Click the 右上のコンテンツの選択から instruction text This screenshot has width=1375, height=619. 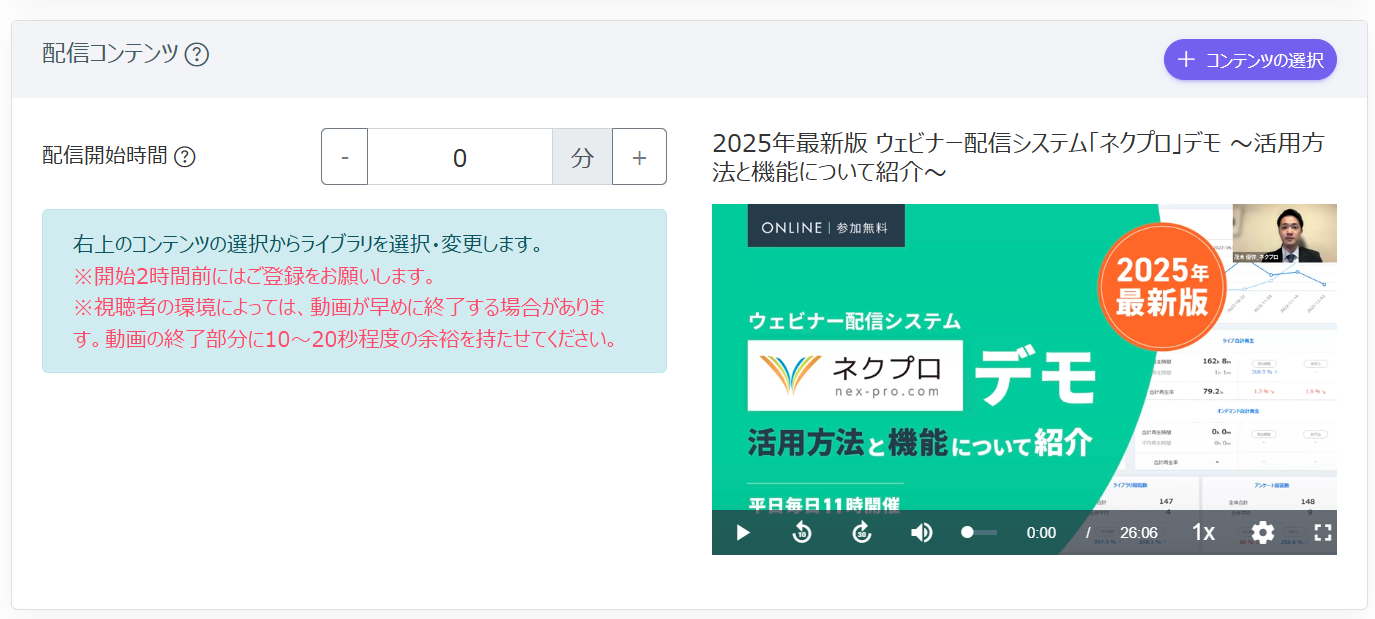point(308,244)
